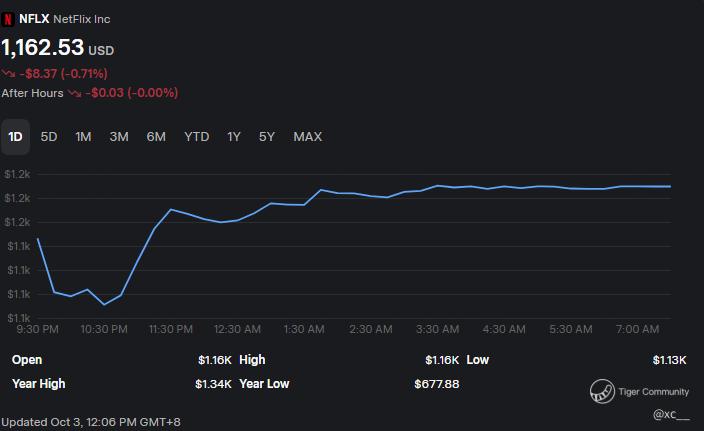Switch to the 6M range tab
This screenshot has width=704, height=431.
(x=156, y=137)
